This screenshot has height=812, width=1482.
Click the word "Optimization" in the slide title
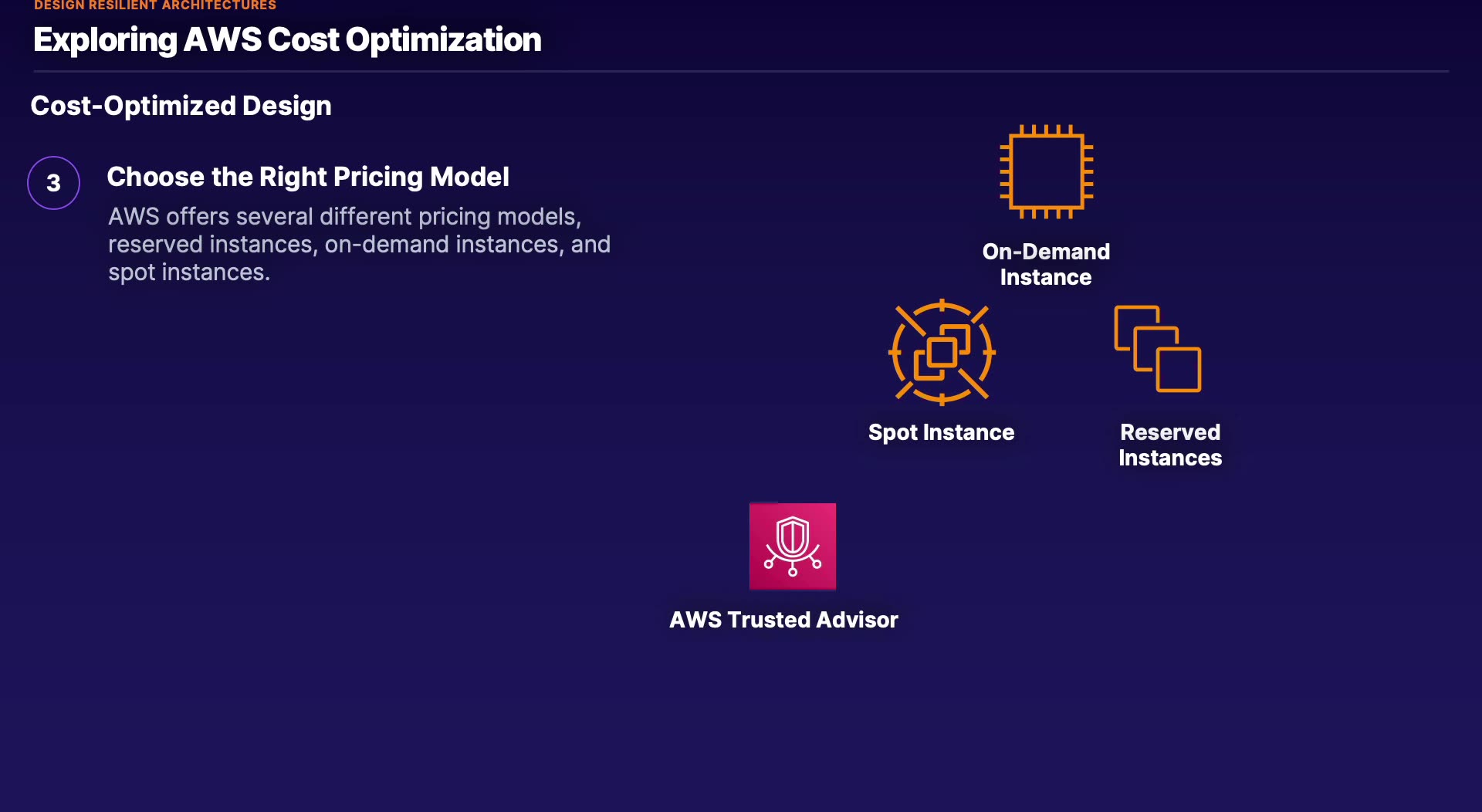tap(443, 40)
